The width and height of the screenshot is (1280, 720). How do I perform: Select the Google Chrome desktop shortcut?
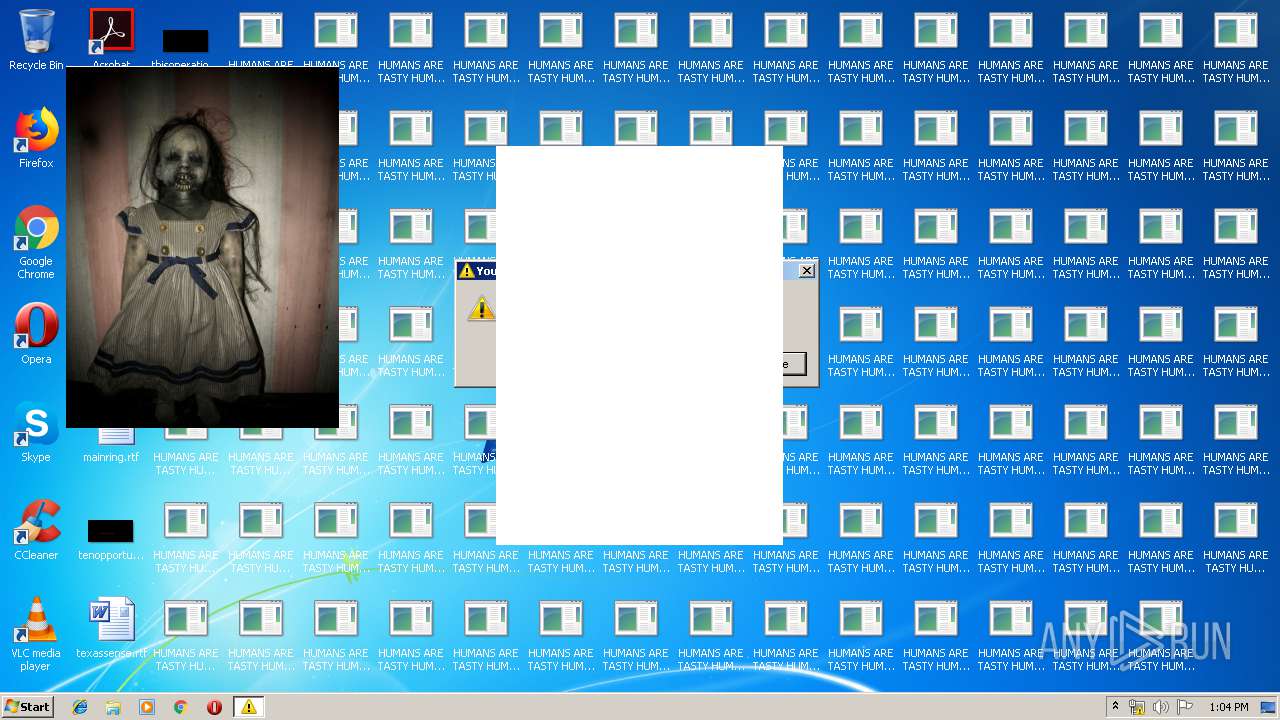[36, 243]
